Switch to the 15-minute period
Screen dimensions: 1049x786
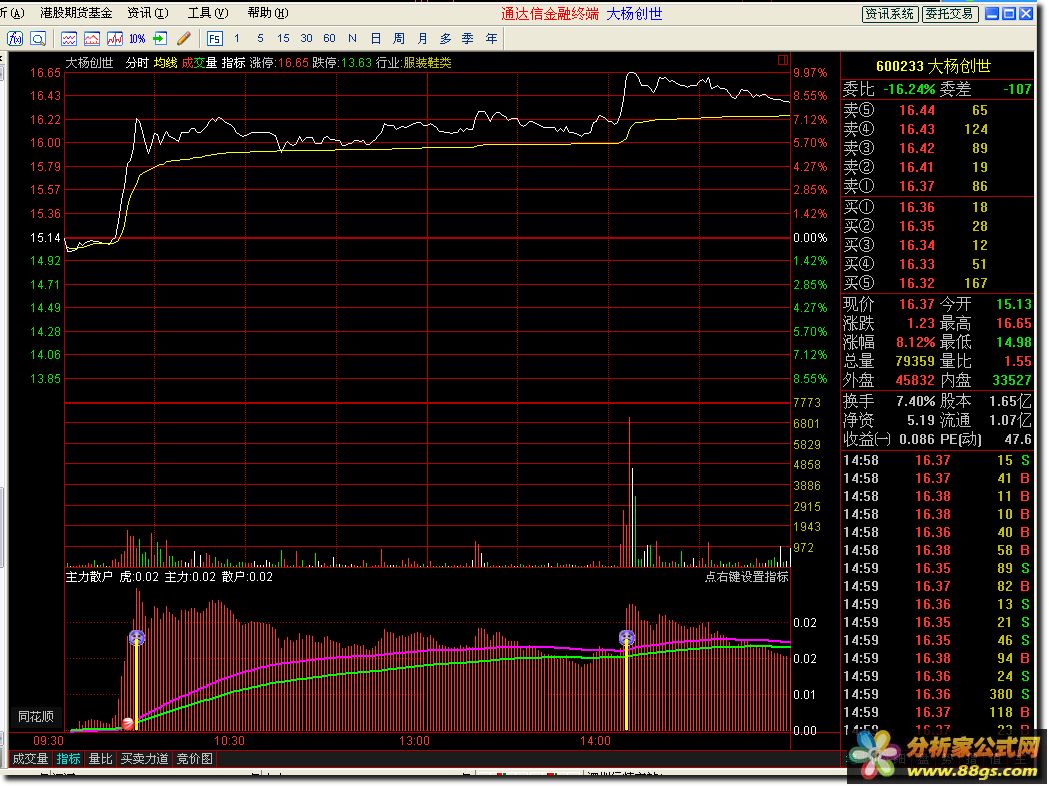tap(283, 39)
